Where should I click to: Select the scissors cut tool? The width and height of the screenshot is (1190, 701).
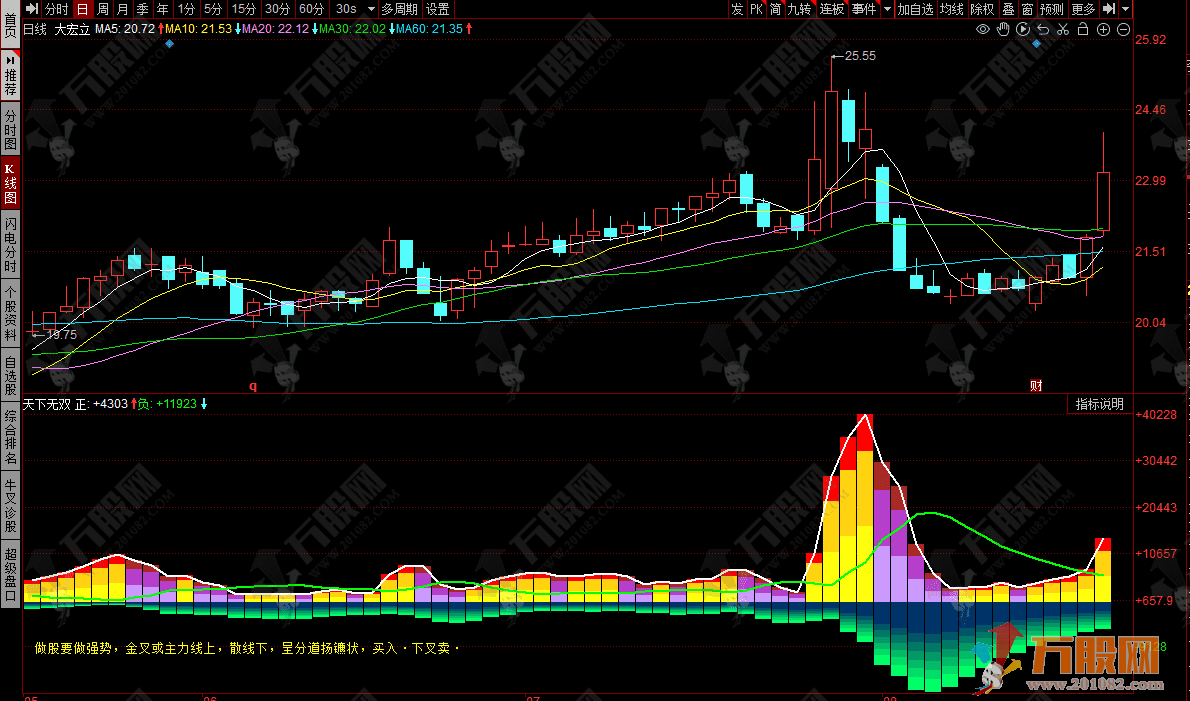pos(1063,29)
